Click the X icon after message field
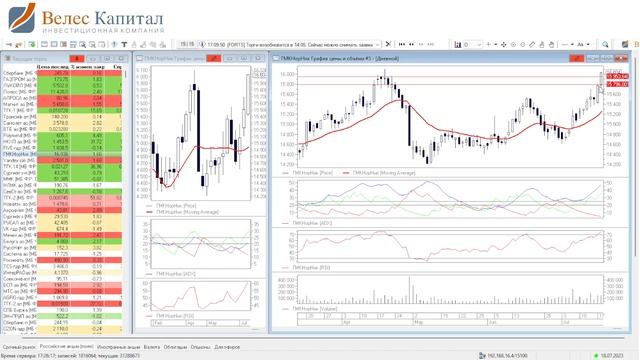 388,44
